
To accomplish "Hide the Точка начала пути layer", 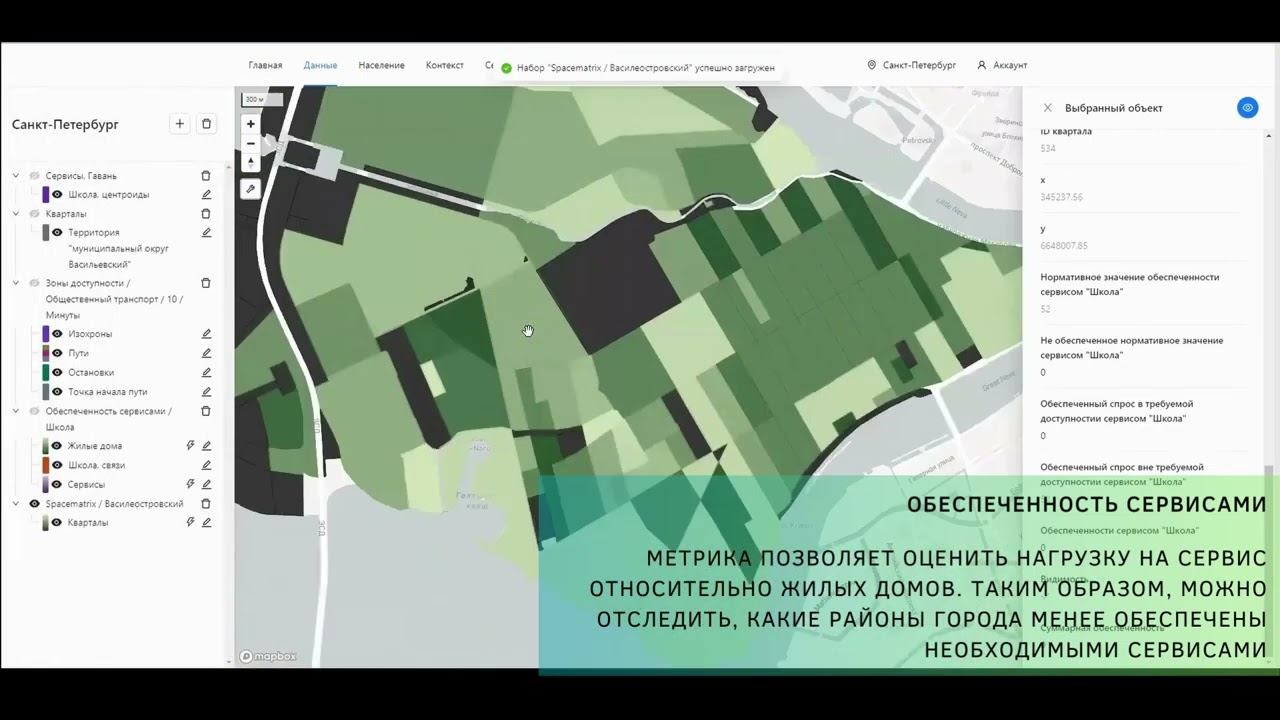I will click(57, 392).
